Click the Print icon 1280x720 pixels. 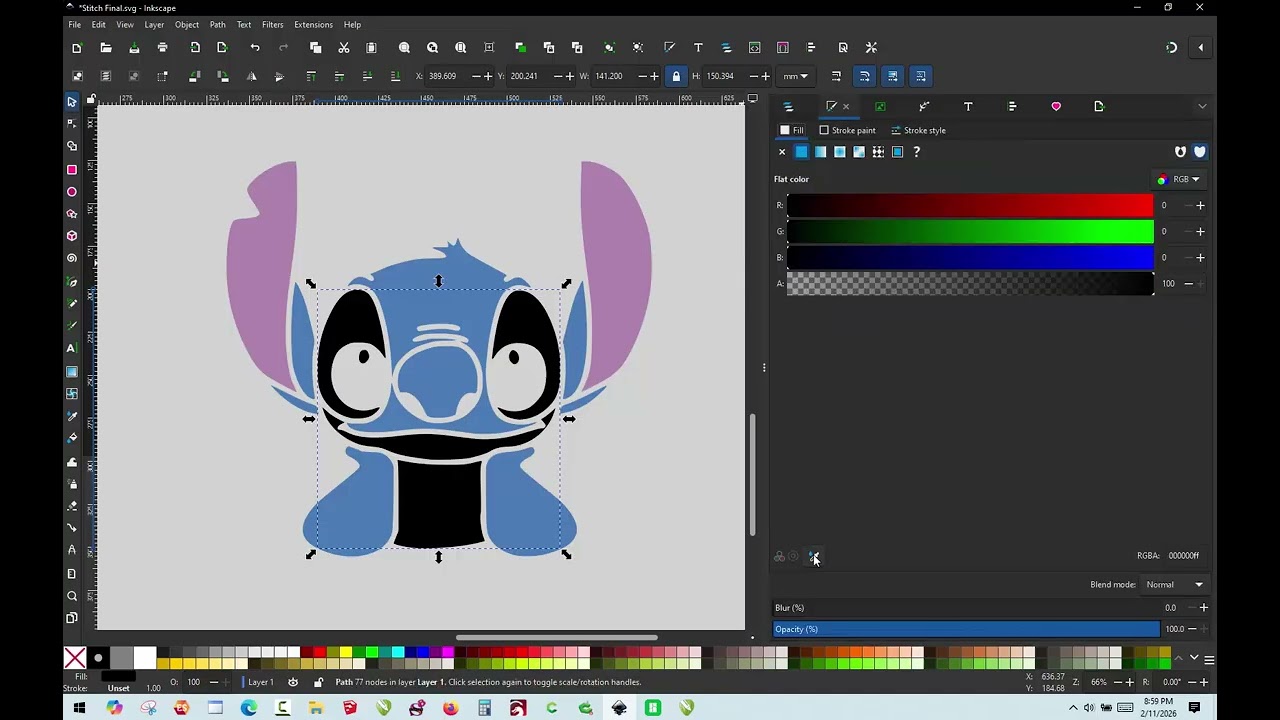point(162,48)
